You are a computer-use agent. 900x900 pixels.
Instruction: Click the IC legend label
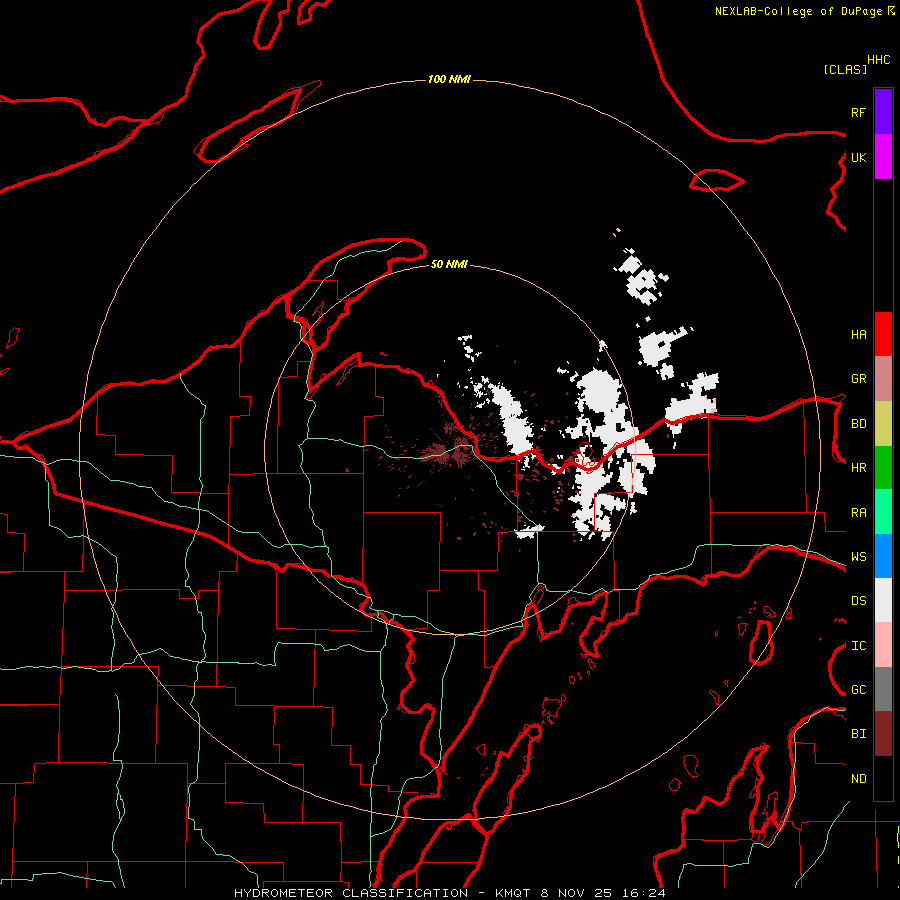[x=859, y=646]
